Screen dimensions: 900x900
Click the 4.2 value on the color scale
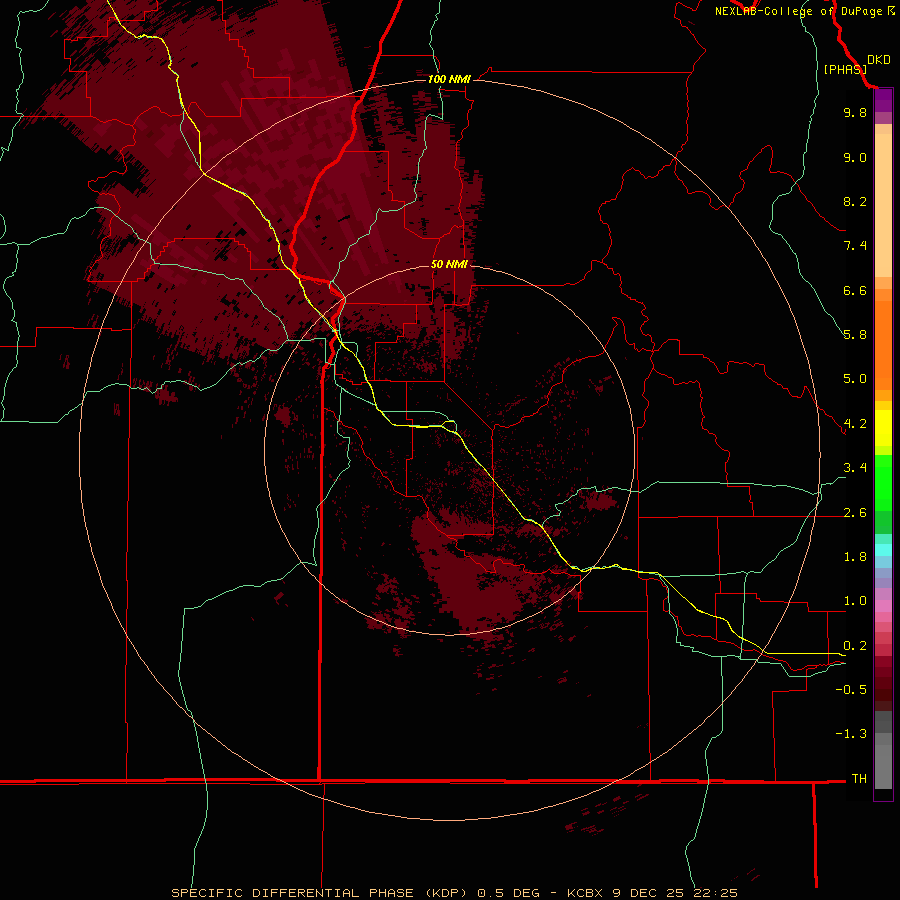855,424
